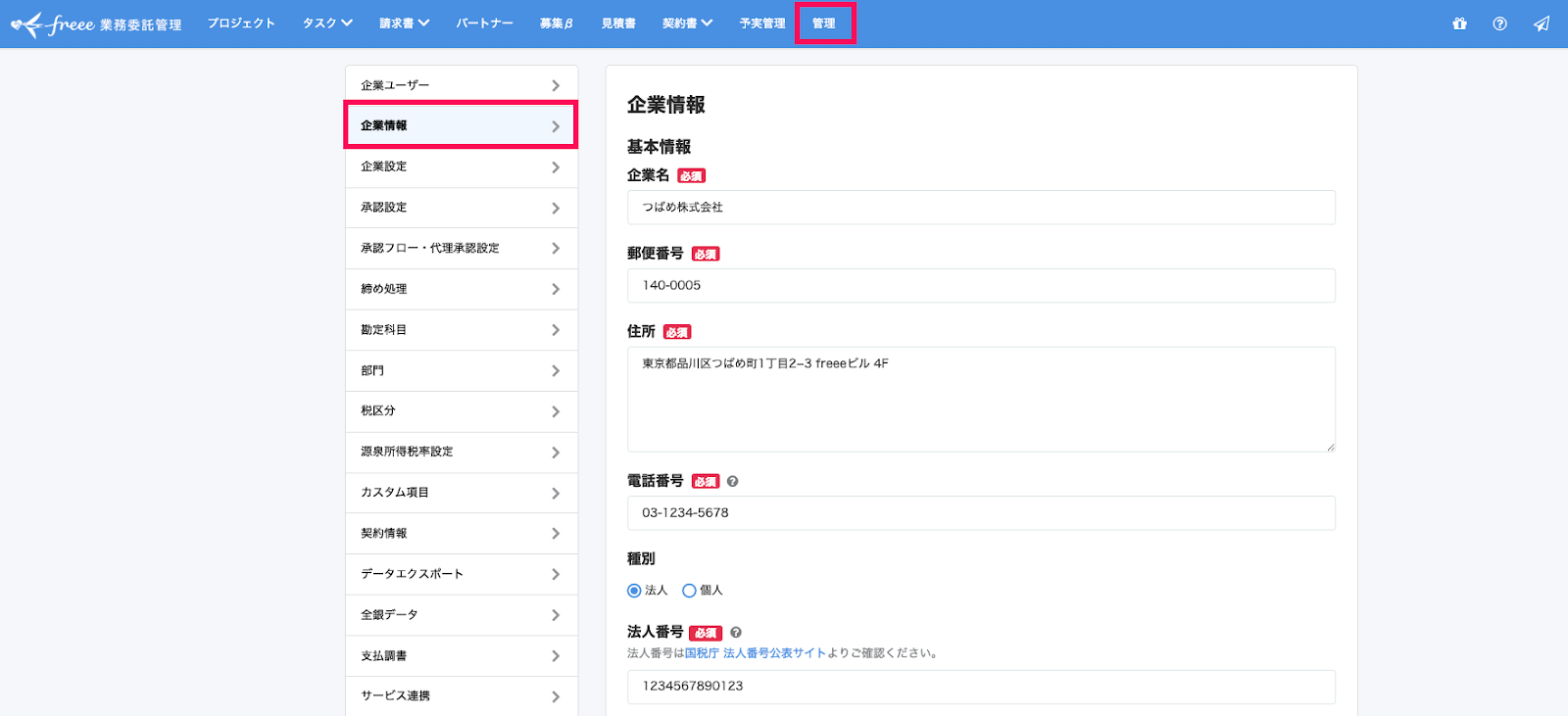Click the 企業名 input field

tap(981, 208)
